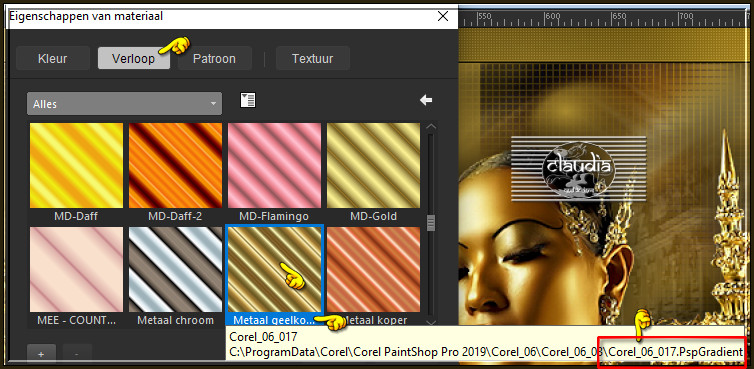
Task: Click the Metaal chroom label text
Action: pyautogui.click(x=176, y=320)
